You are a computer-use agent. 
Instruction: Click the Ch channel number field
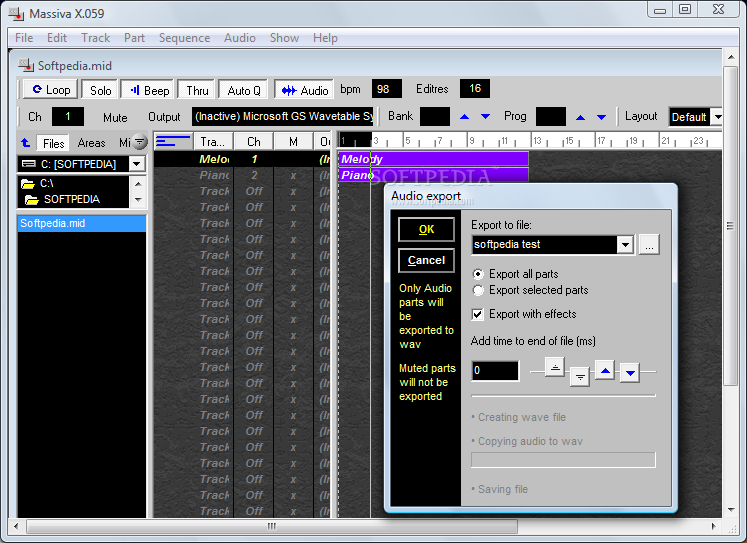coord(68,117)
